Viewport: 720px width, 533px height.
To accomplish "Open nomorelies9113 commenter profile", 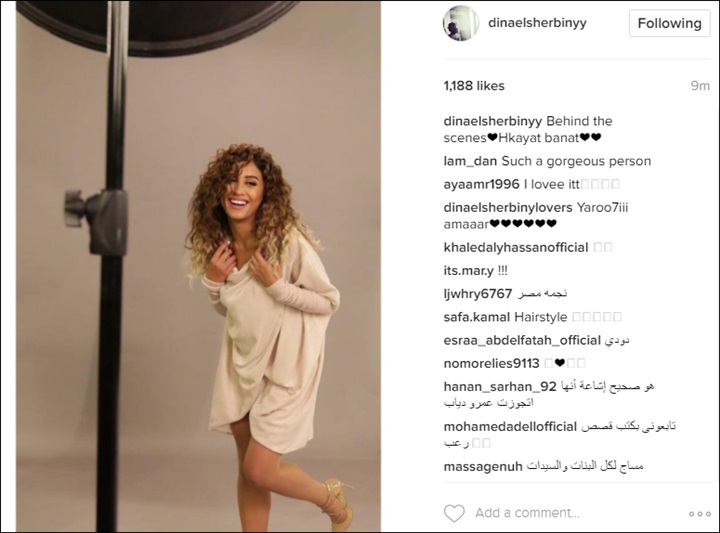I will (491, 364).
